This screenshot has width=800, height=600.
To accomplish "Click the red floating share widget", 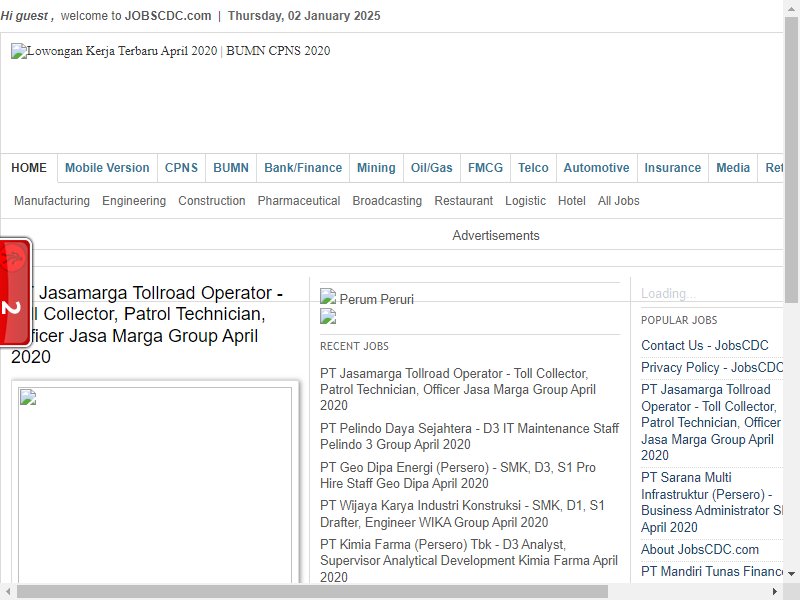I will (x=15, y=292).
